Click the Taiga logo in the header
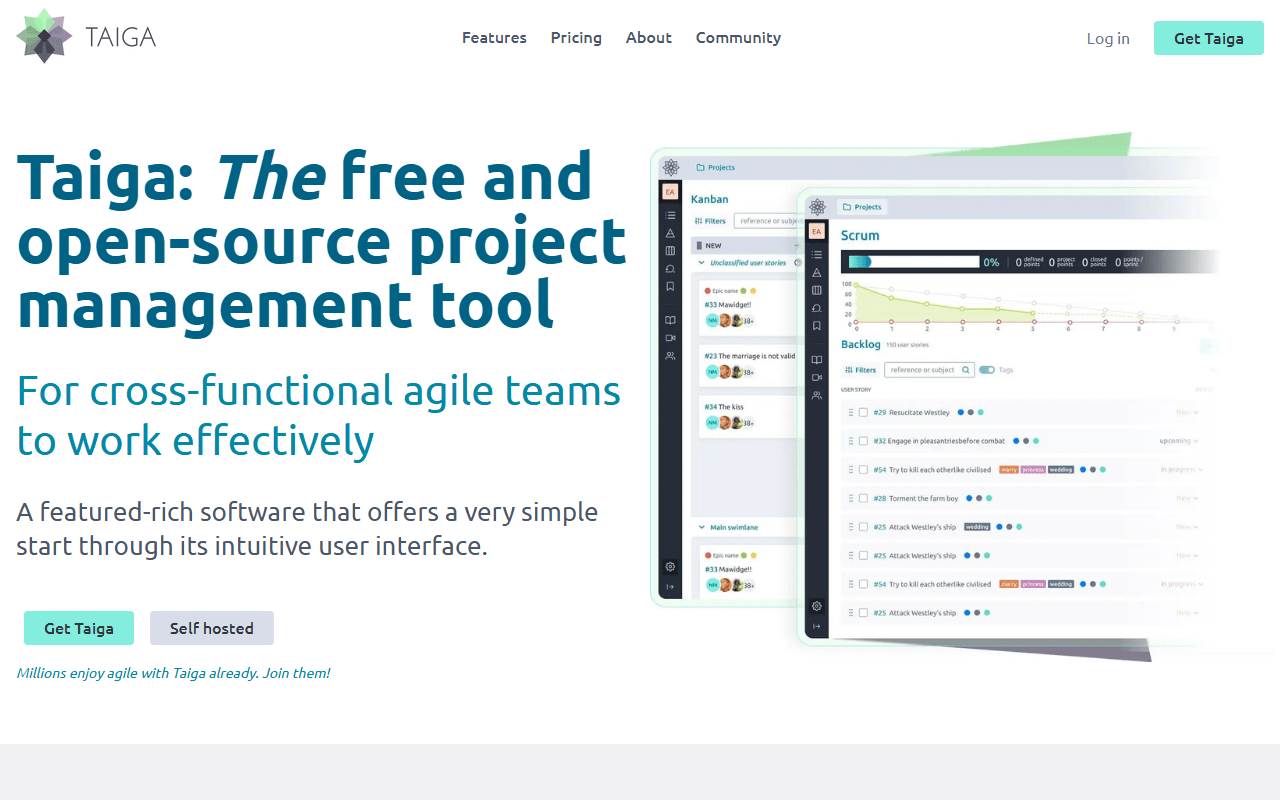1280x800 pixels. point(86,37)
